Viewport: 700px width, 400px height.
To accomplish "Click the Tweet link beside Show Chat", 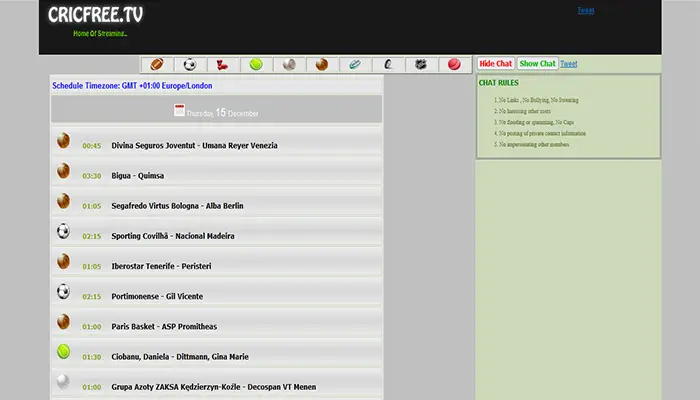I will (x=569, y=64).
